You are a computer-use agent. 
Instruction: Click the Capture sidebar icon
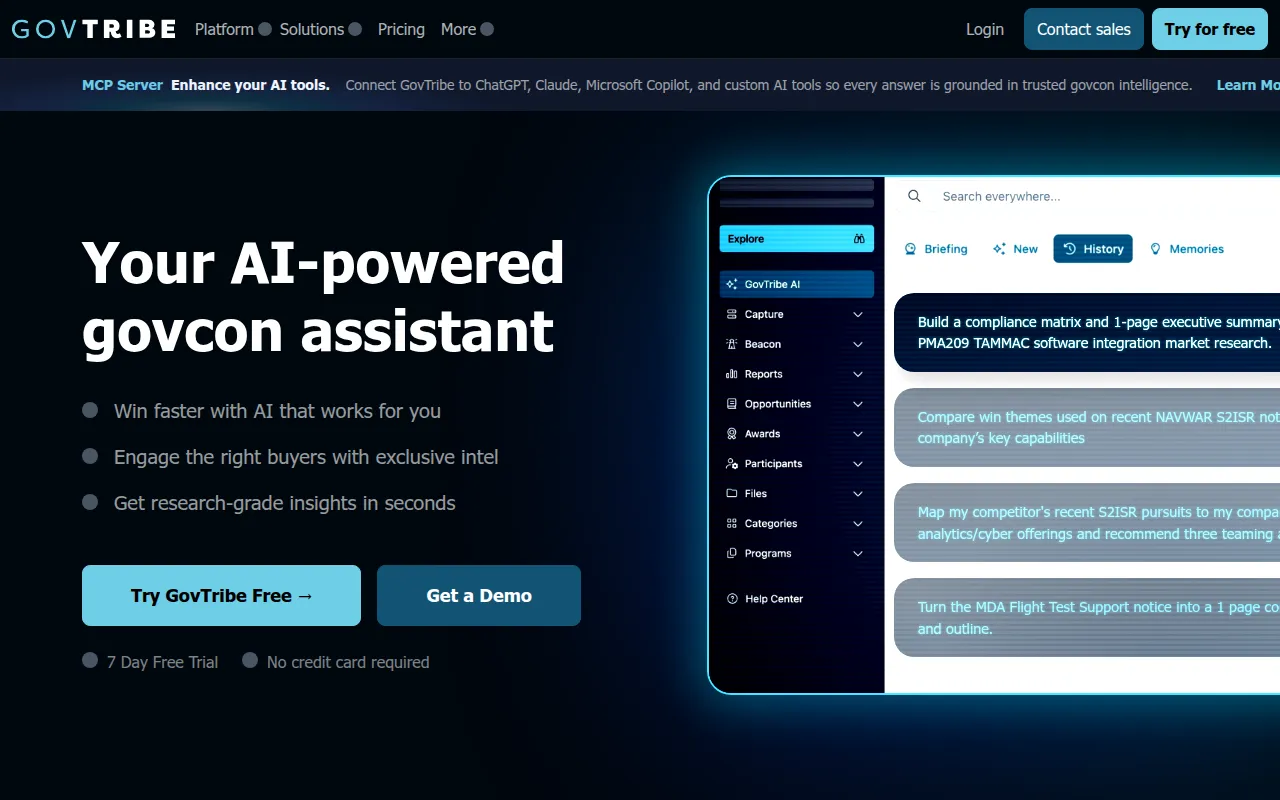732,314
